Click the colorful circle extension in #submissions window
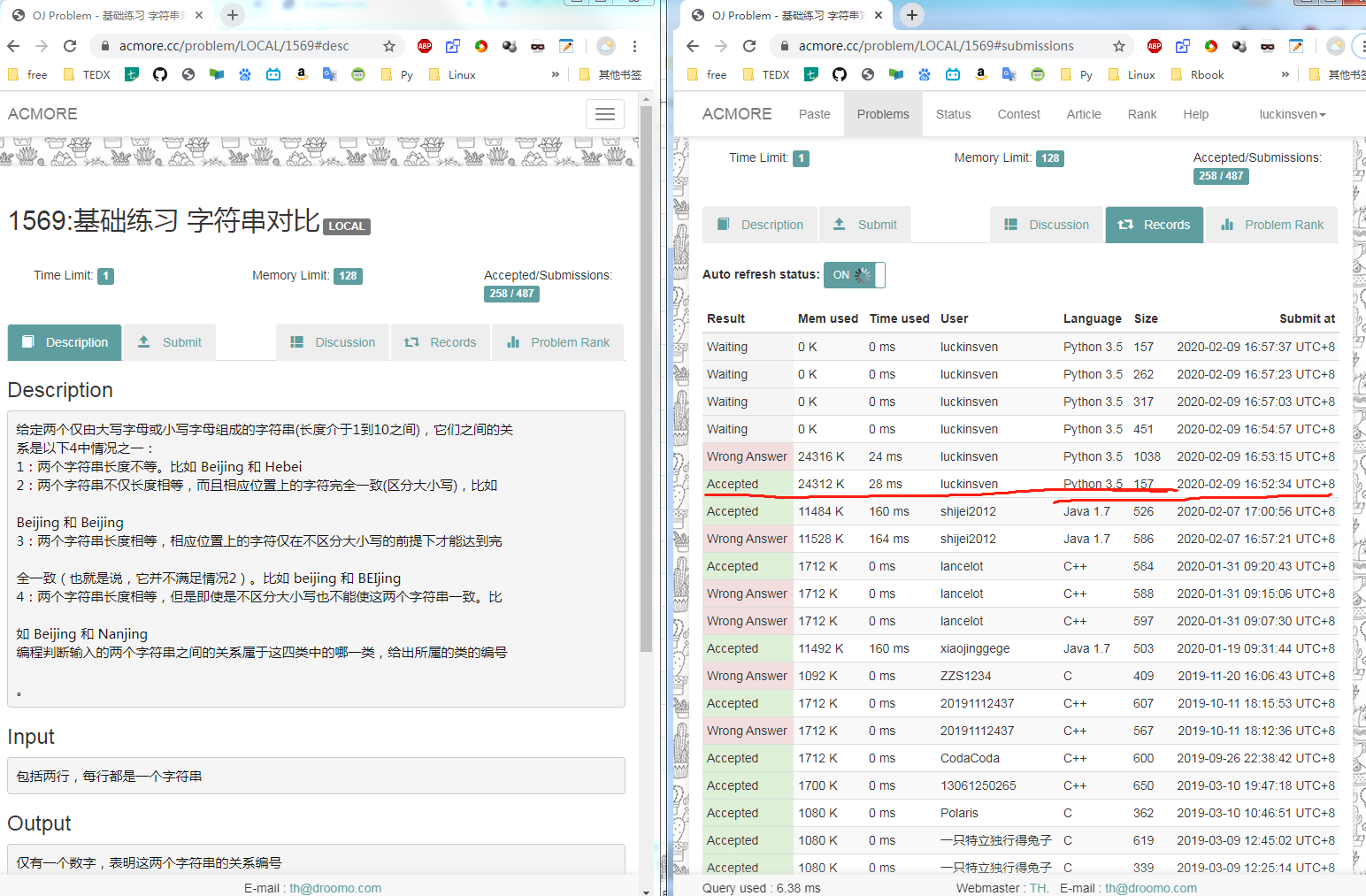Image resolution: width=1366 pixels, height=896 pixels. [1211, 46]
